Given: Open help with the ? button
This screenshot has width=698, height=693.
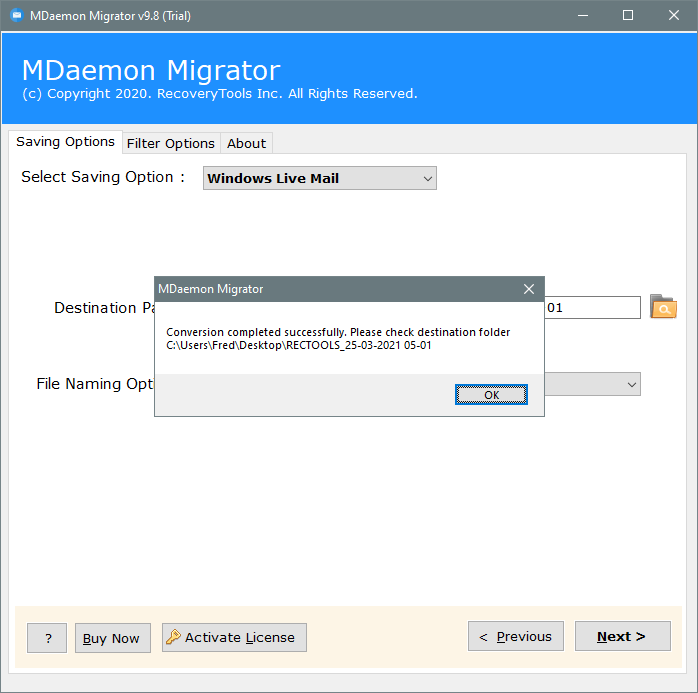Looking at the screenshot, I should [47, 638].
